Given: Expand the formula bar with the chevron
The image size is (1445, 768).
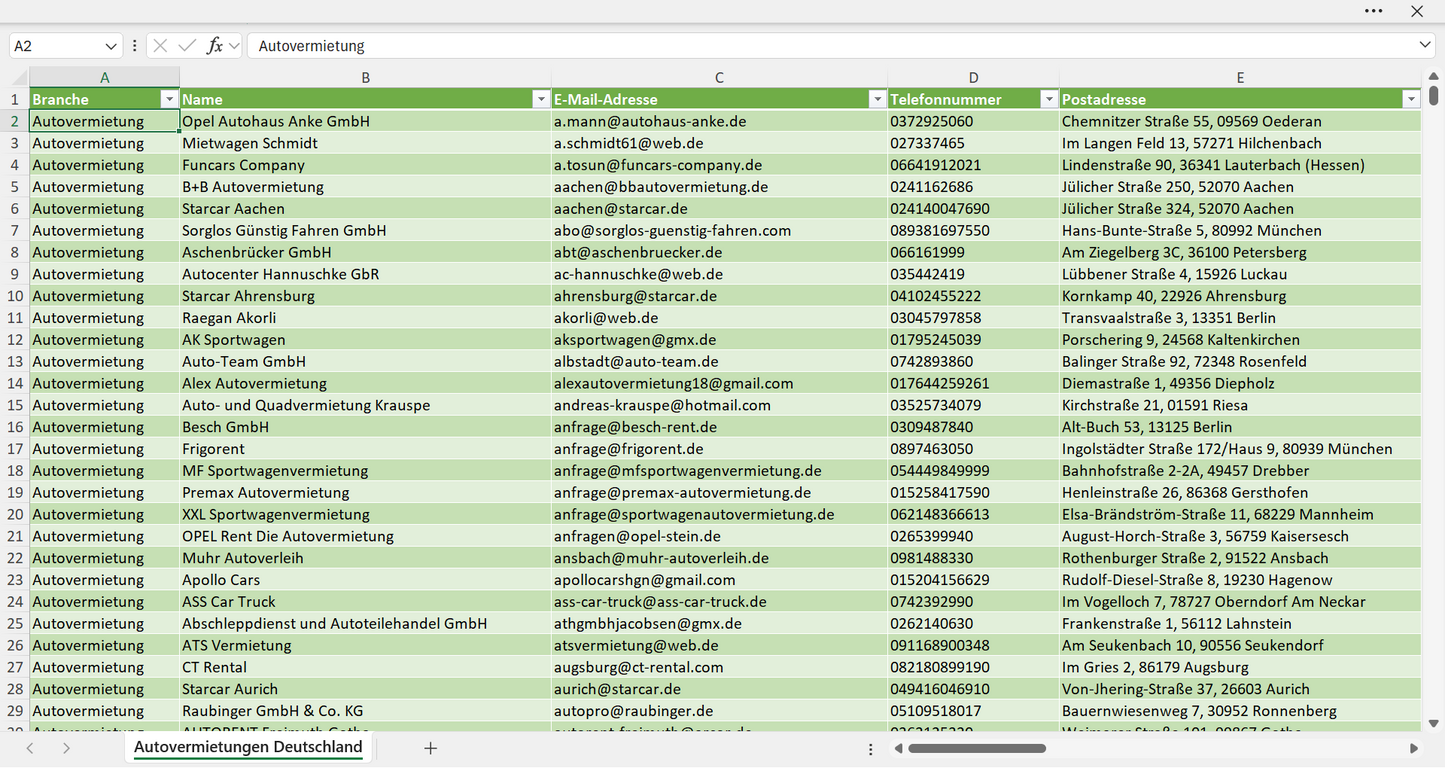Looking at the screenshot, I should 1425,46.
